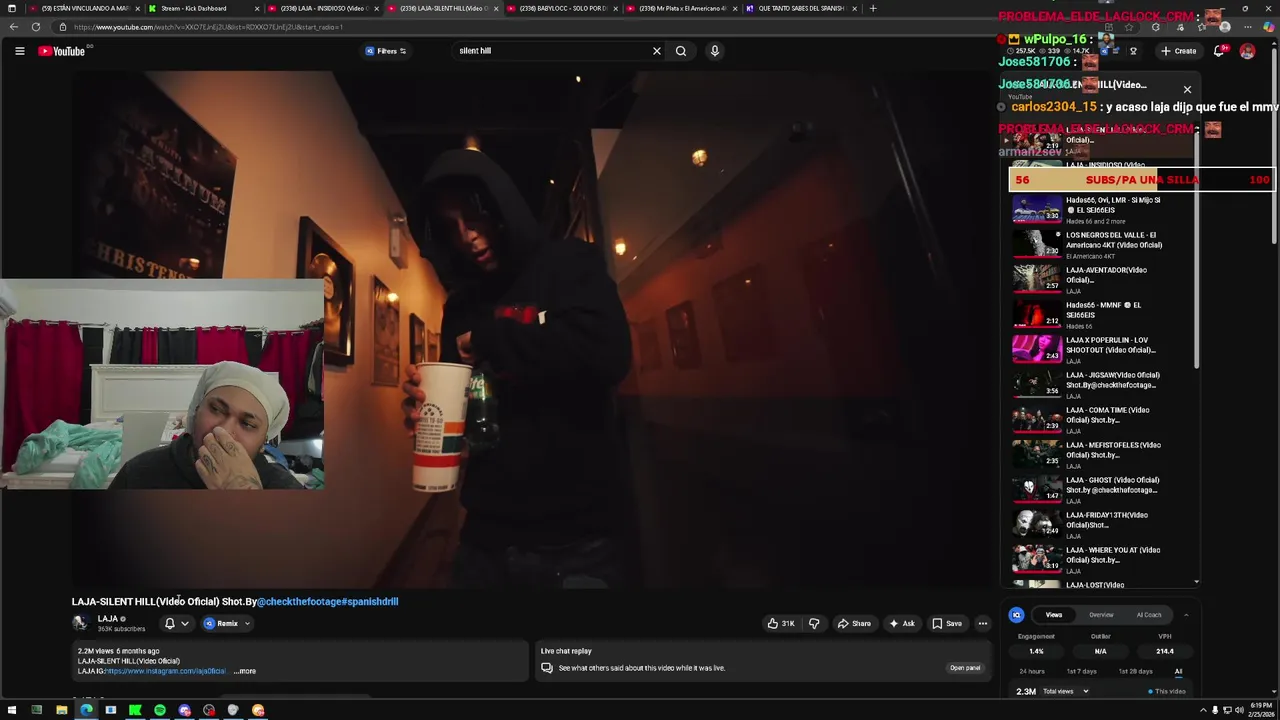Open a new browser tab
1280x720 pixels.
pos(873,8)
